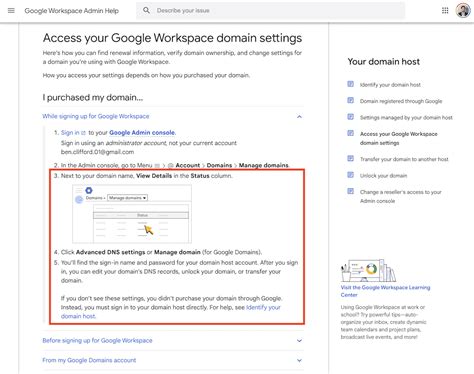The width and height of the screenshot is (474, 374).
Task: Open sidebar link Domain registered through Google
Action: tap(401, 101)
